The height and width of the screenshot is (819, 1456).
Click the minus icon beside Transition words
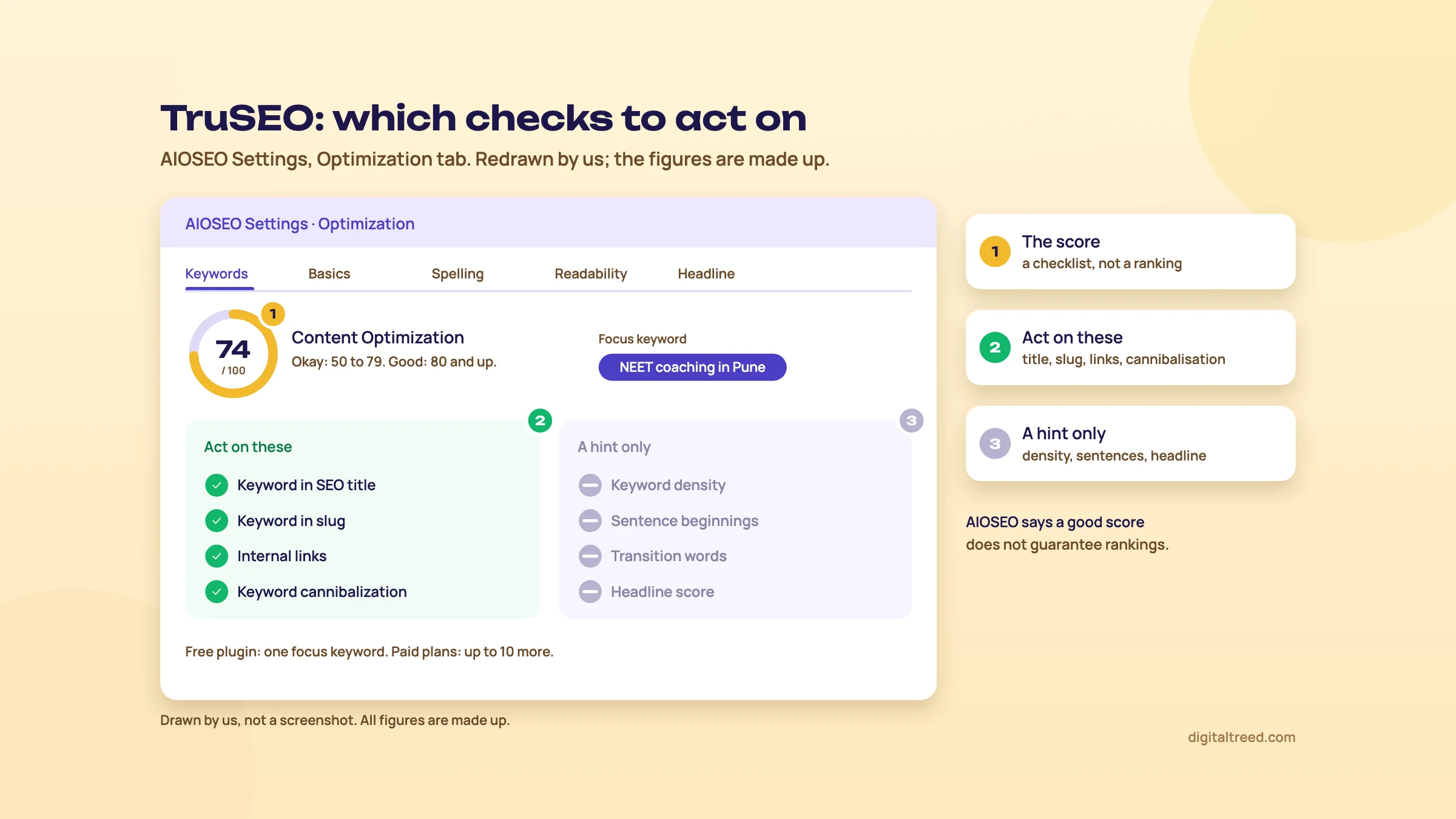(590, 556)
